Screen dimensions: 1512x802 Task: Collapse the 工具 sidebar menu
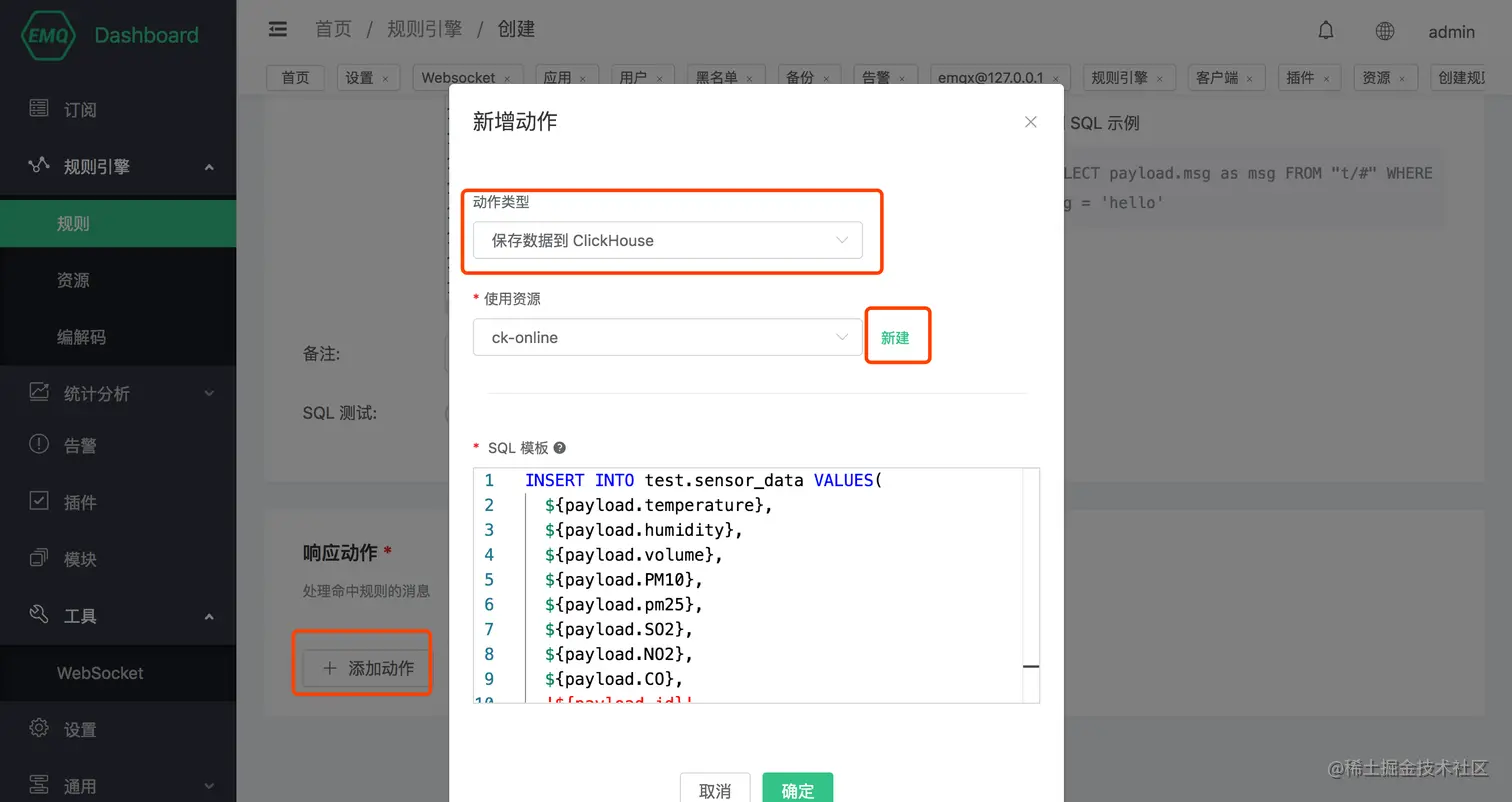209,617
